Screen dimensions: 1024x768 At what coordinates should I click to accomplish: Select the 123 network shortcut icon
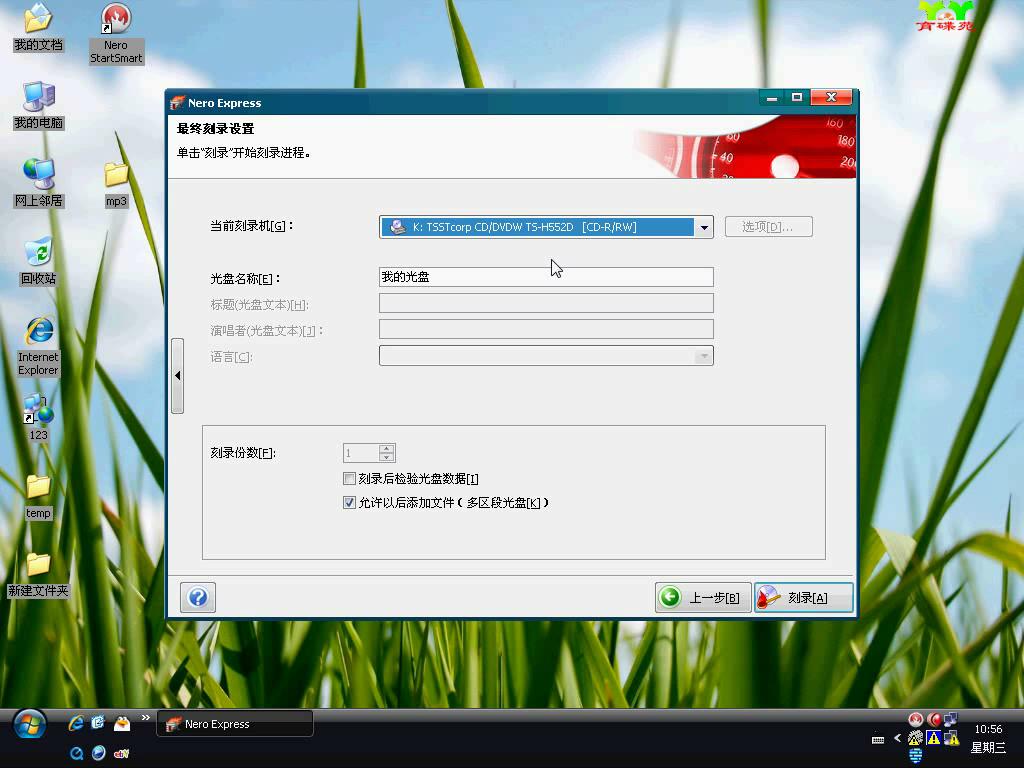click(x=38, y=417)
